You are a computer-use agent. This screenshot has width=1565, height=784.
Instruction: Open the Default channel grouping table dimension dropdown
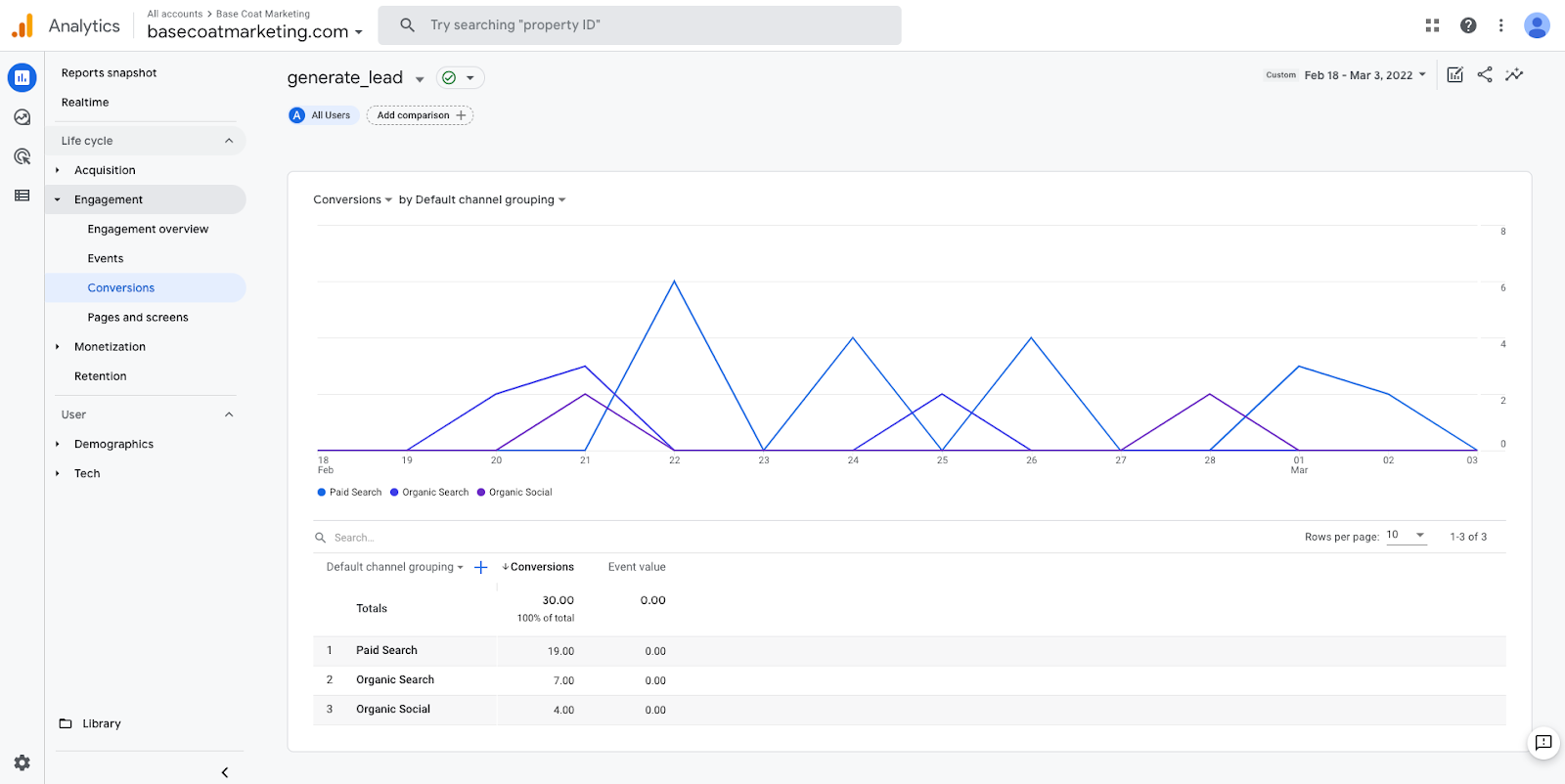[394, 567]
